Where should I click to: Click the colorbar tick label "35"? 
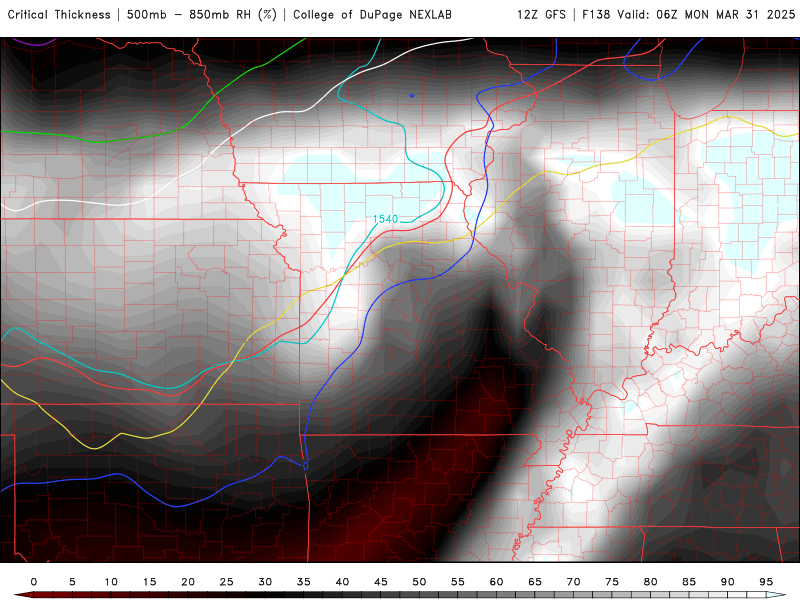304,582
